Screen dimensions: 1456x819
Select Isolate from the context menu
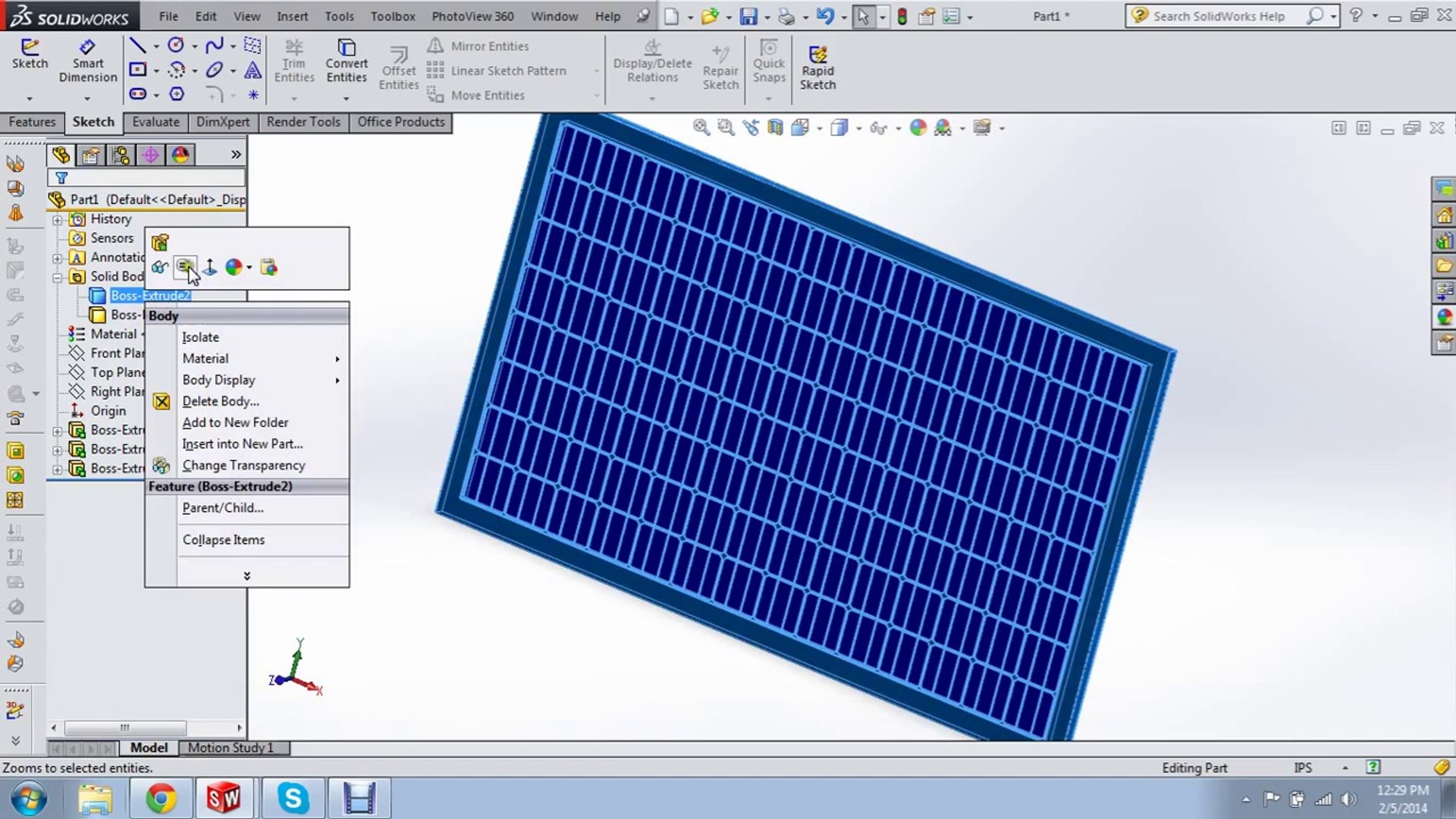(x=200, y=337)
